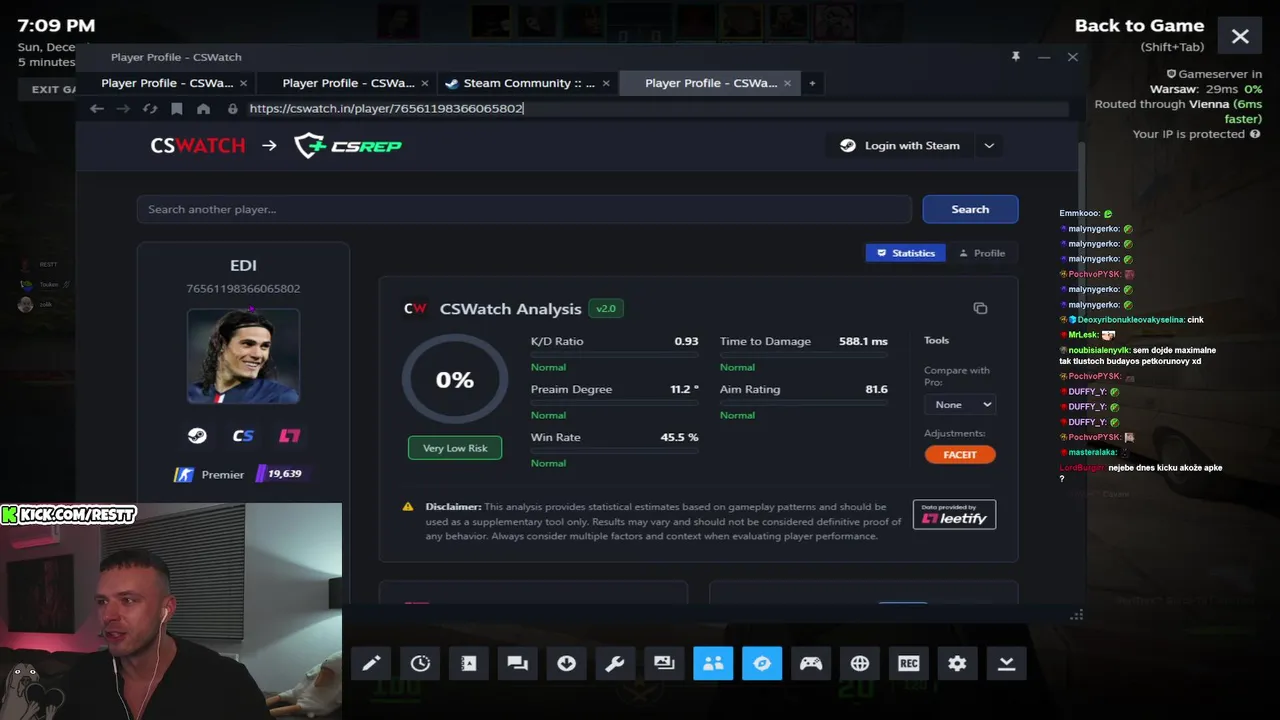The image size is (1280, 720).
Task: Click the 588.1 ms Time to Damage value
Action: (863, 341)
